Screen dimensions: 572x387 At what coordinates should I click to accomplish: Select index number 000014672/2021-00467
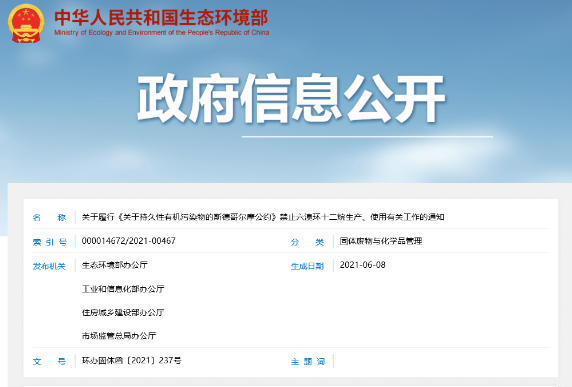tap(128, 241)
